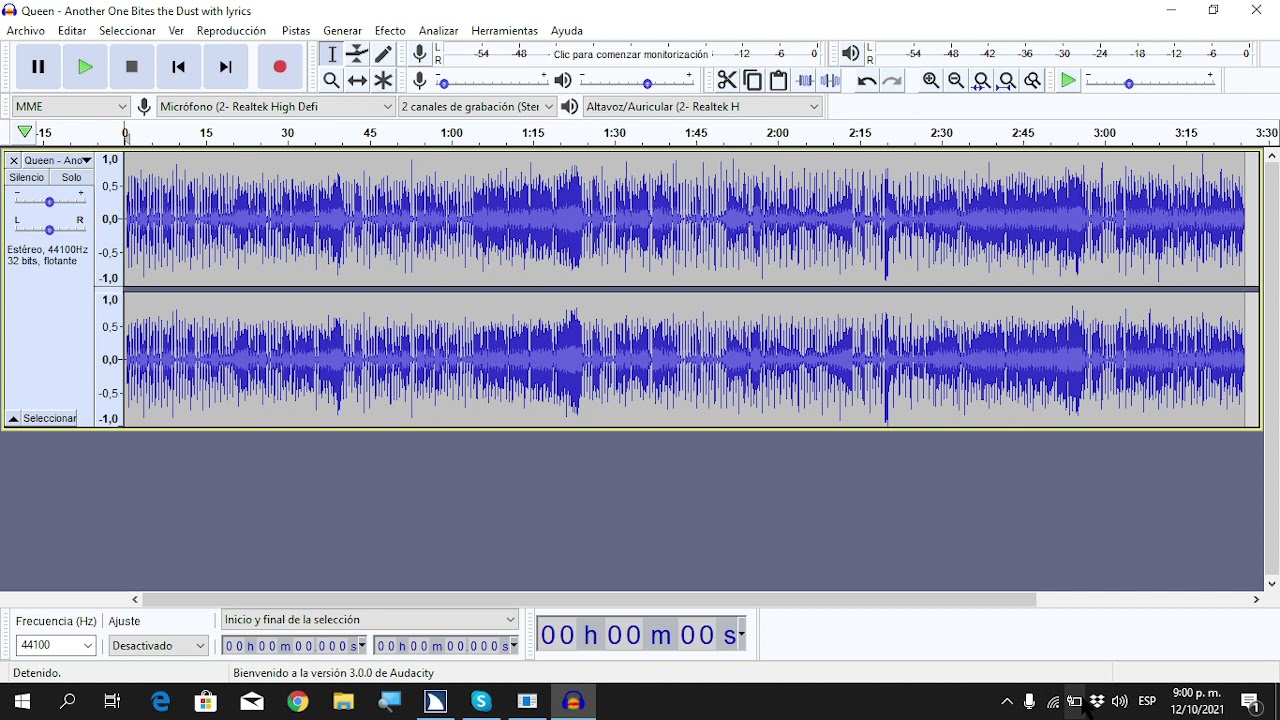Click the Pause playback button
This screenshot has height=720, width=1280.
(38, 67)
